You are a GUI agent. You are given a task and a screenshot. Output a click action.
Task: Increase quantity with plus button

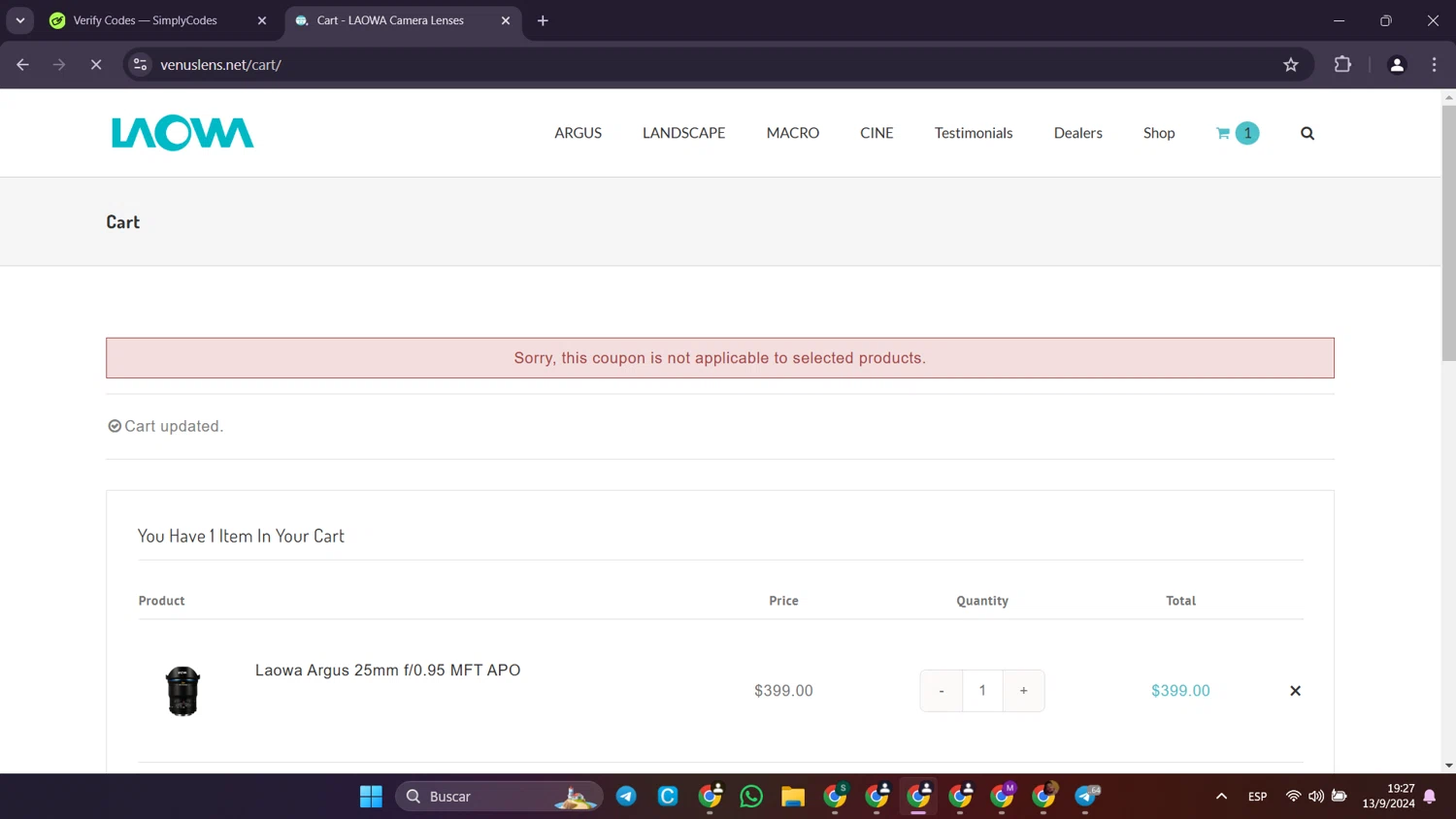tap(1023, 691)
